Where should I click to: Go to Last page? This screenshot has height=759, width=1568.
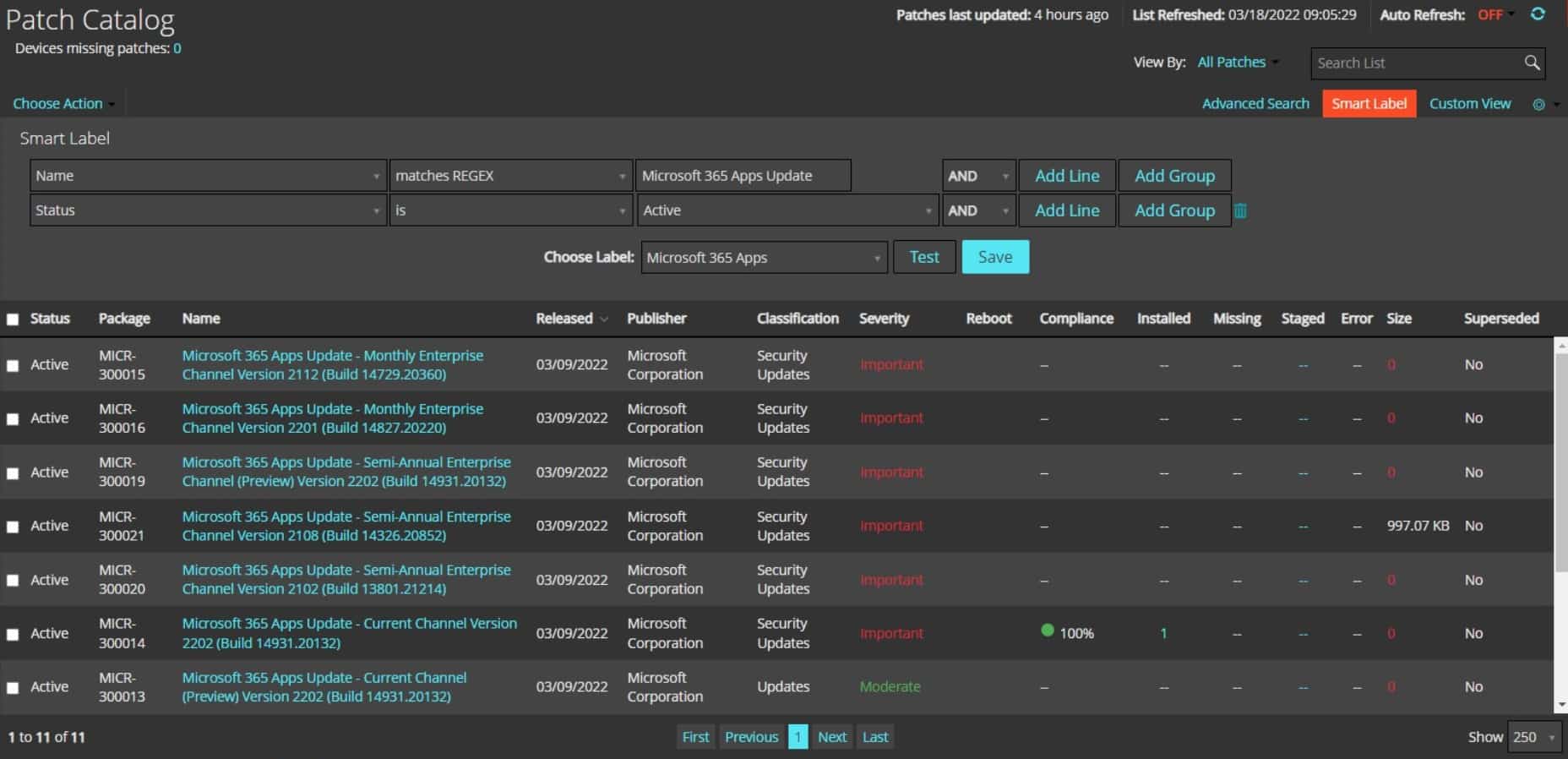875,737
